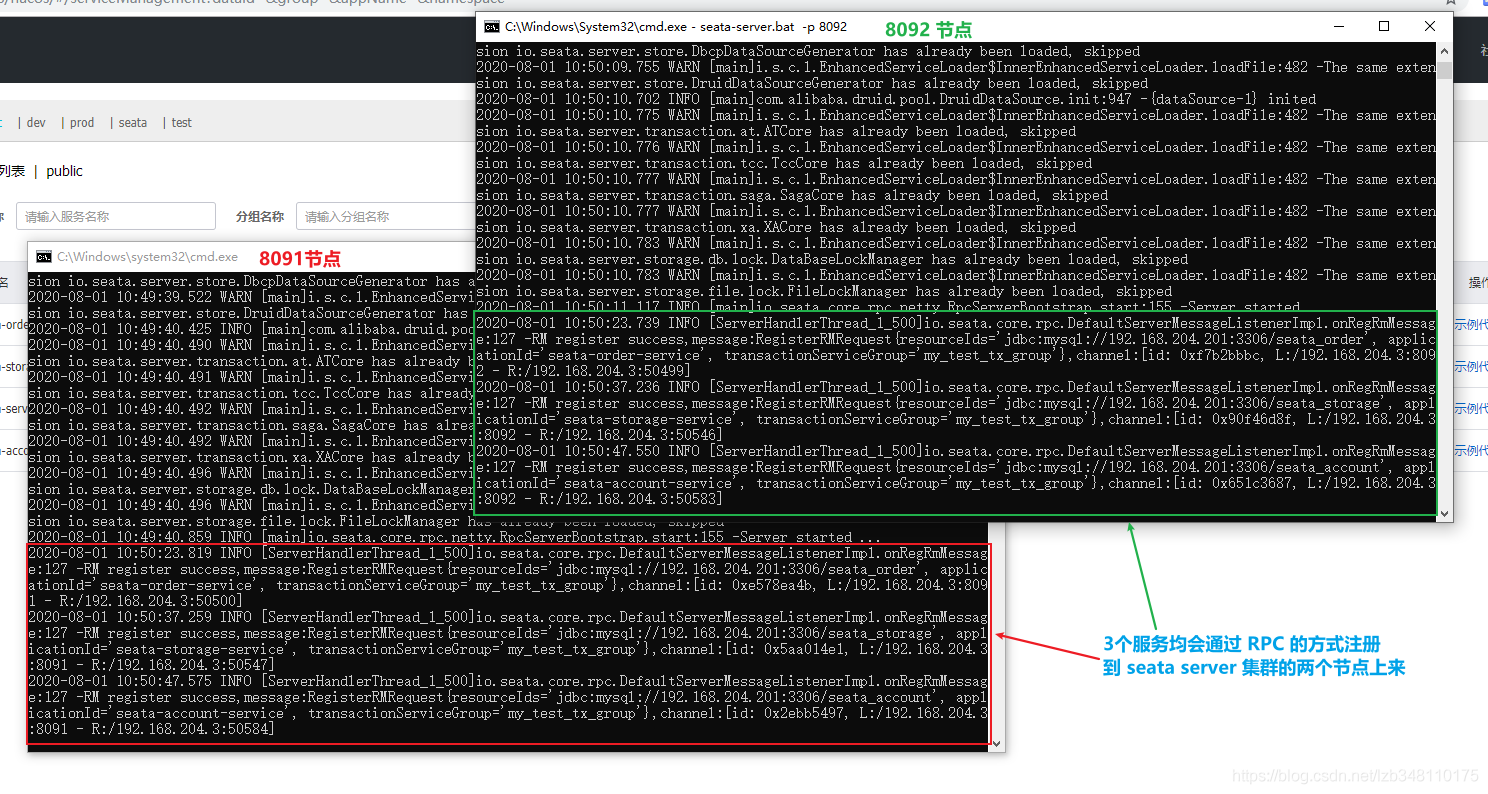Switch to the prod namespace tab
1488x794 pixels.
82,123
